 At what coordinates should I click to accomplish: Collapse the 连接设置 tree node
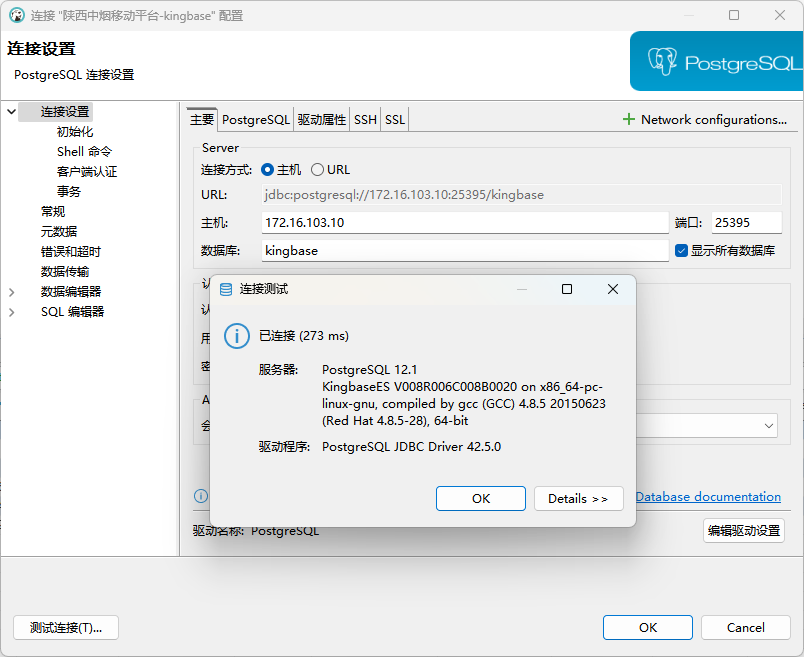point(11,111)
